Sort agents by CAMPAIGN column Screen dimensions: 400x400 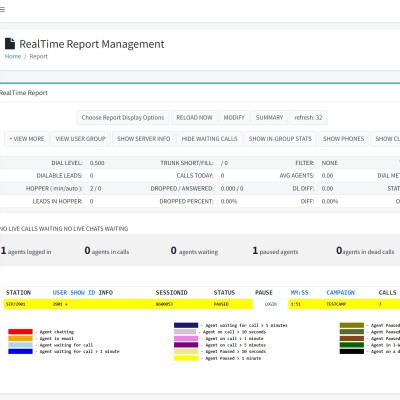[x=340, y=293]
